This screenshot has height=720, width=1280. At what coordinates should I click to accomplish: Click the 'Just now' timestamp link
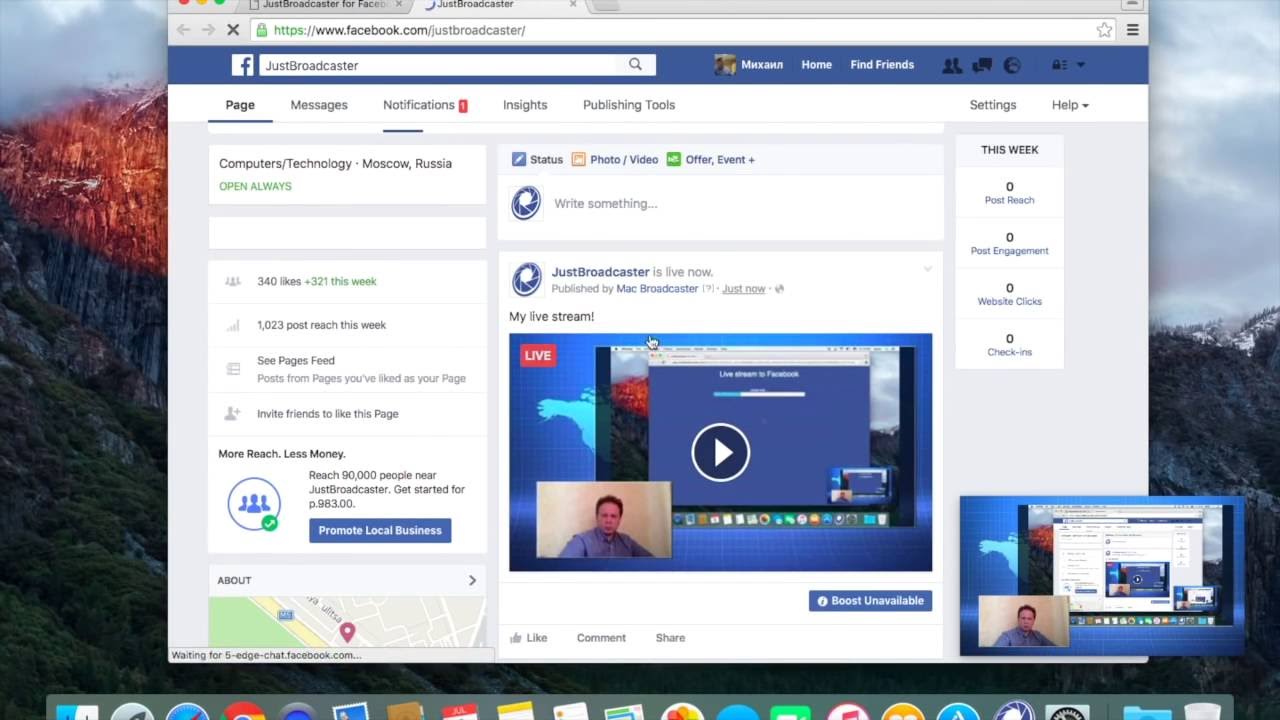point(743,289)
